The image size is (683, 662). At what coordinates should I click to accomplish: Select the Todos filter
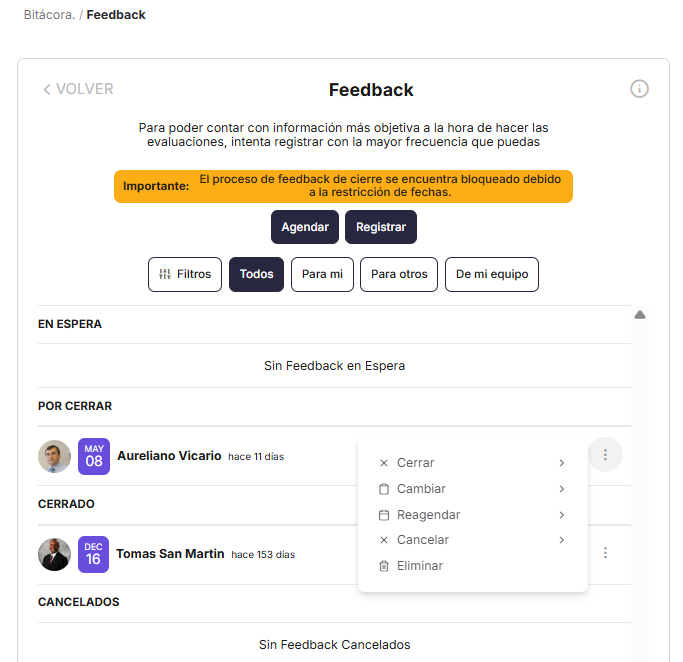point(256,274)
